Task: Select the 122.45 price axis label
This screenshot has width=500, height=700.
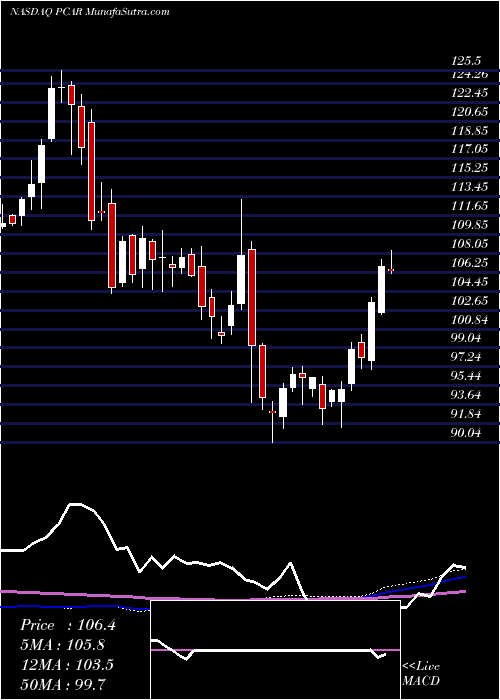Action: pos(470,93)
